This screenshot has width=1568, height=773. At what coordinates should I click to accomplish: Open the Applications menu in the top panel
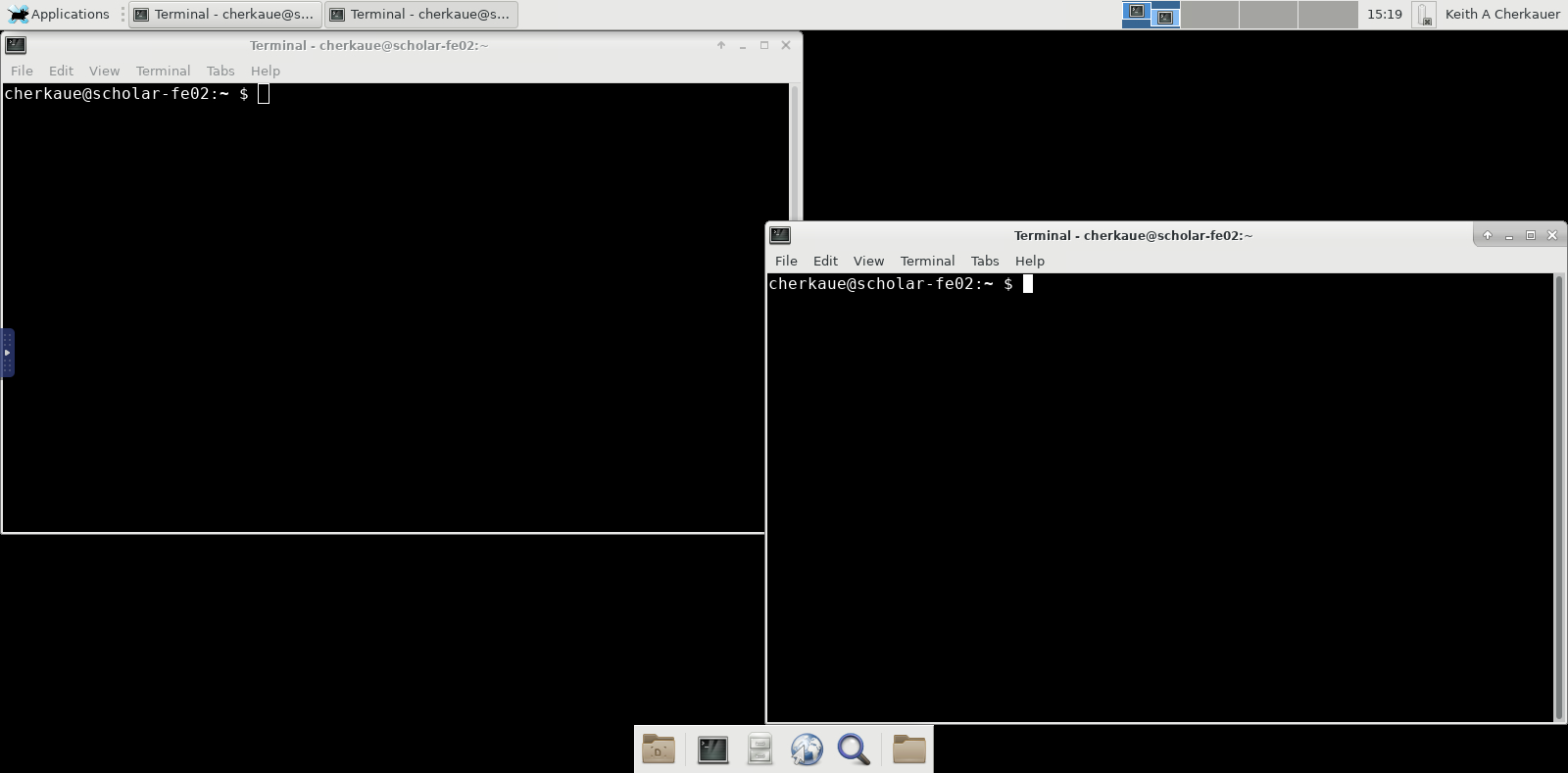pyautogui.click(x=59, y=15)
